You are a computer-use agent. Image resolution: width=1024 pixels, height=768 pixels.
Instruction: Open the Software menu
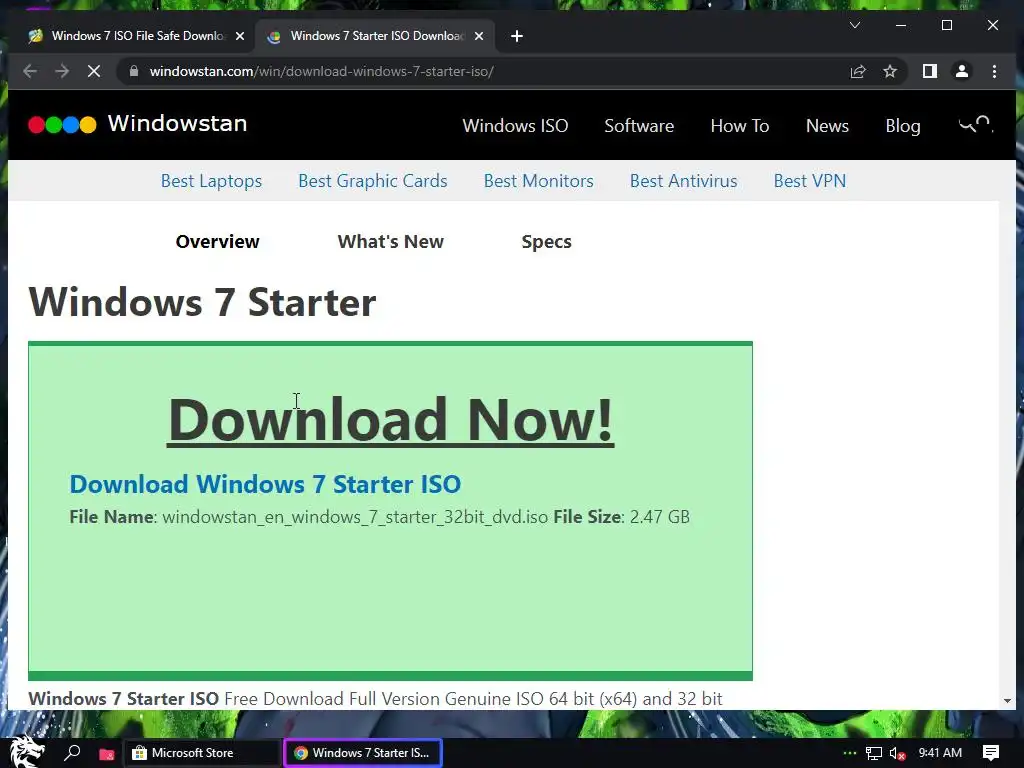639,125
